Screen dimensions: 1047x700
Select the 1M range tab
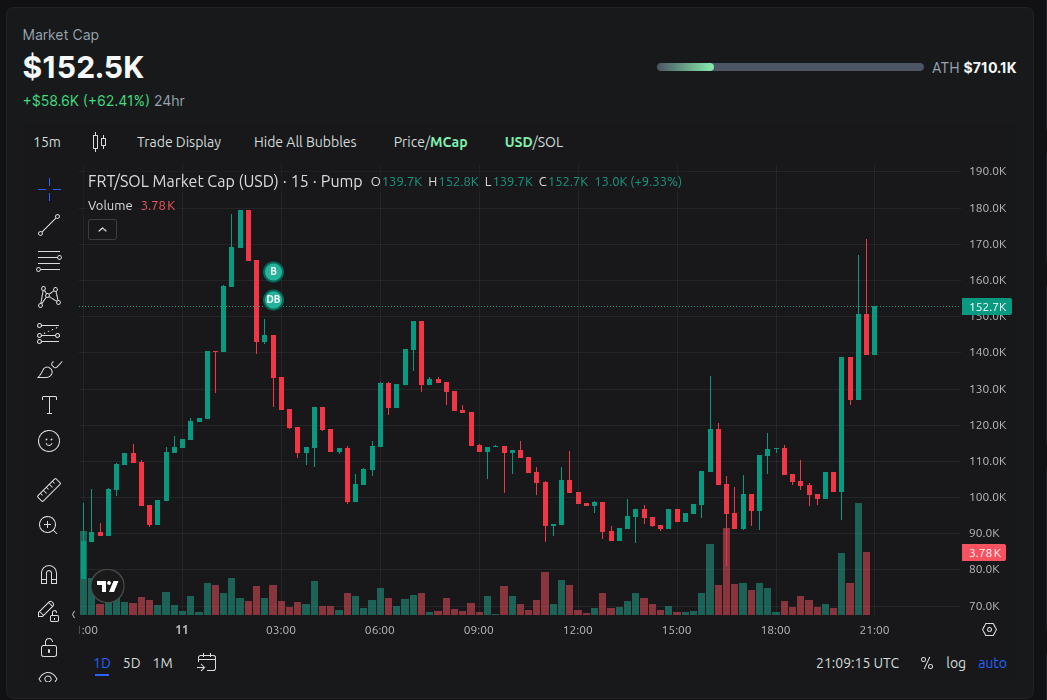[x=163, y=663]
